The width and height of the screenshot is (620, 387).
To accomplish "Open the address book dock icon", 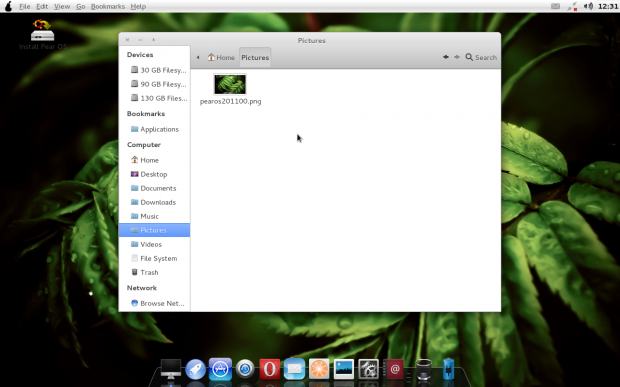I will coord(393,369).
